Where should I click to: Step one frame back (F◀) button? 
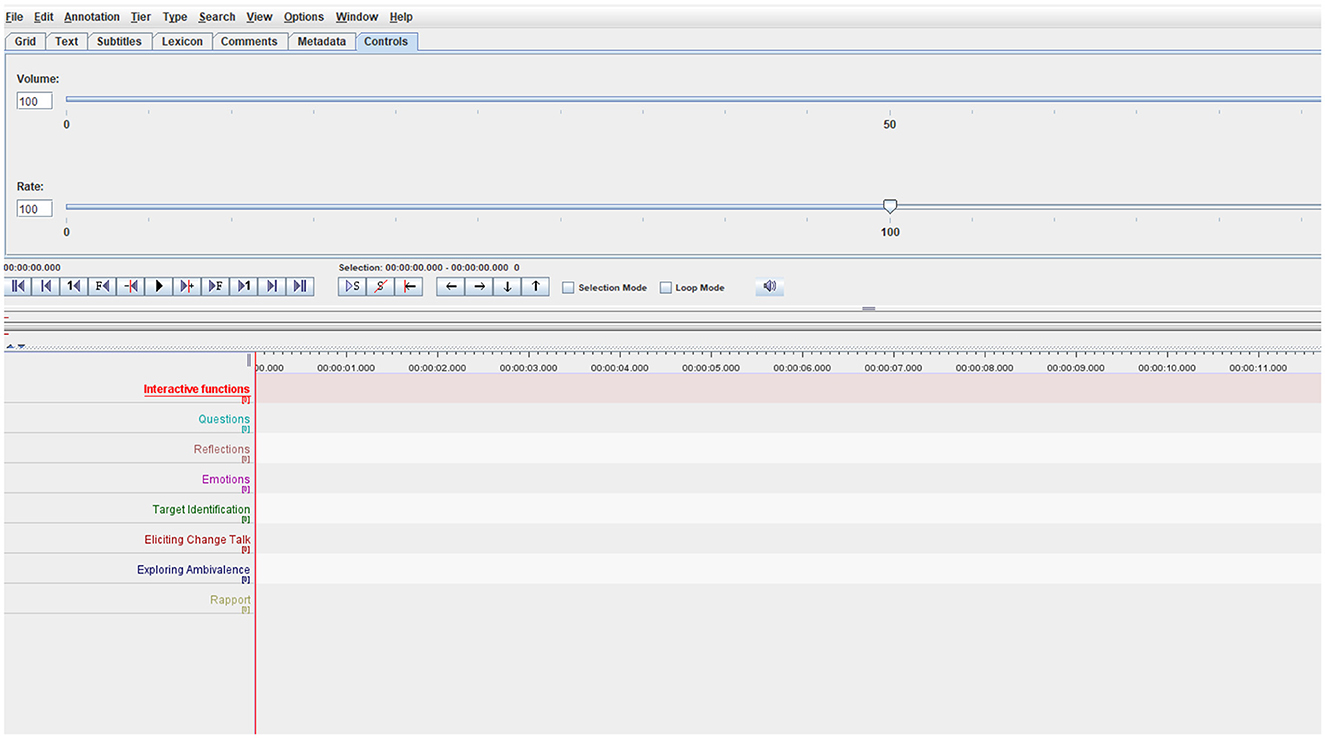pos(102,287)
